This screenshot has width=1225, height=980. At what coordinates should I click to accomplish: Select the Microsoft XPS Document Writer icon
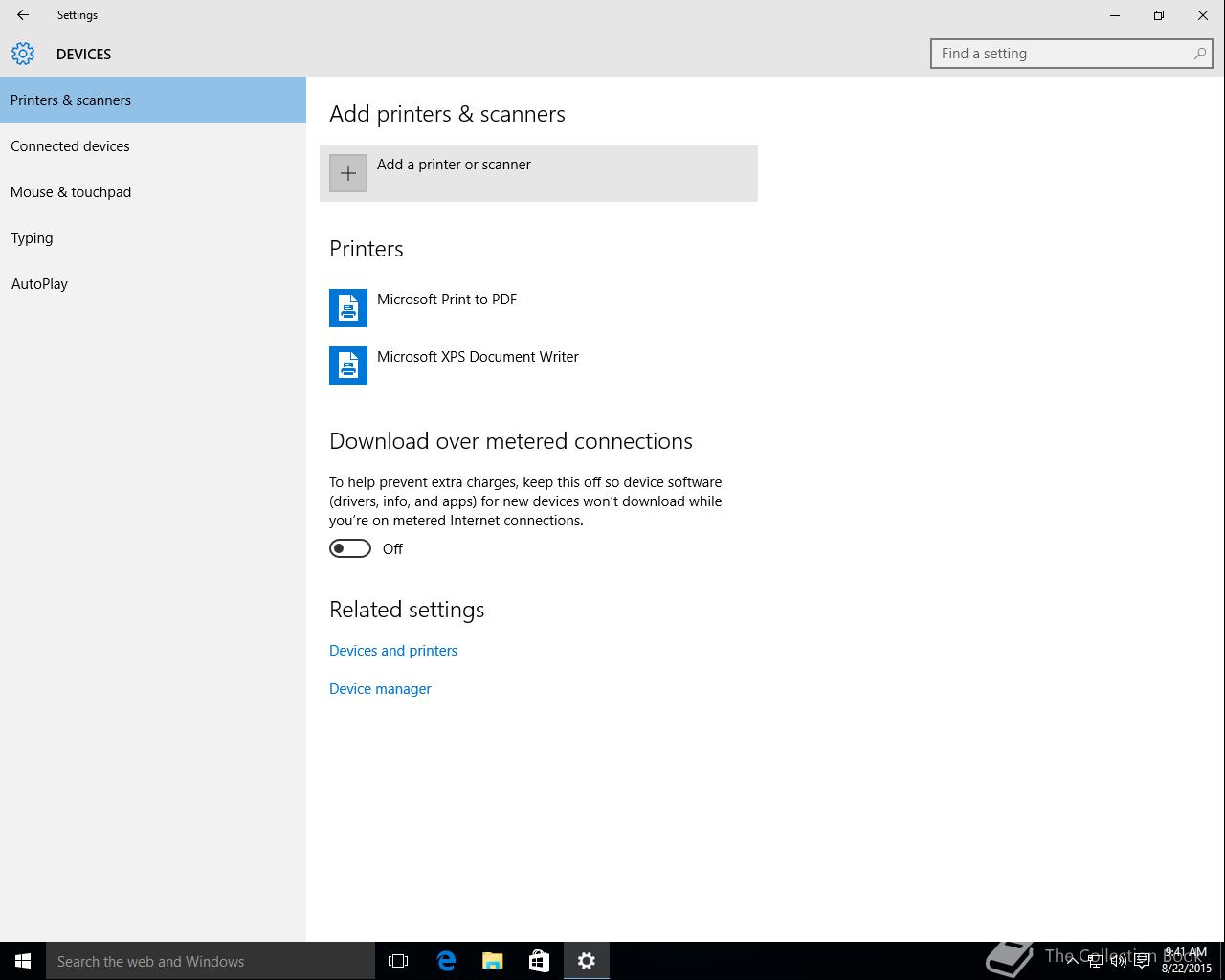(348, 366)
